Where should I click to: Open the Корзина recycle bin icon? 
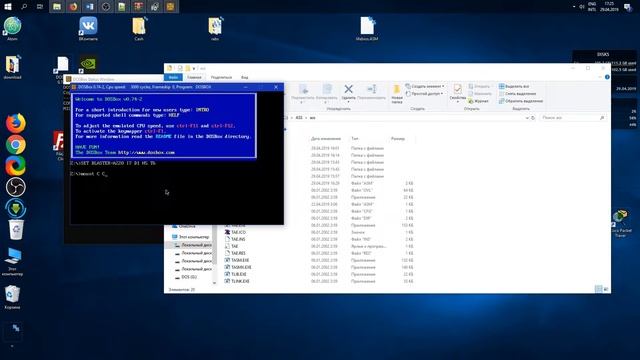(x=12, y=297)
